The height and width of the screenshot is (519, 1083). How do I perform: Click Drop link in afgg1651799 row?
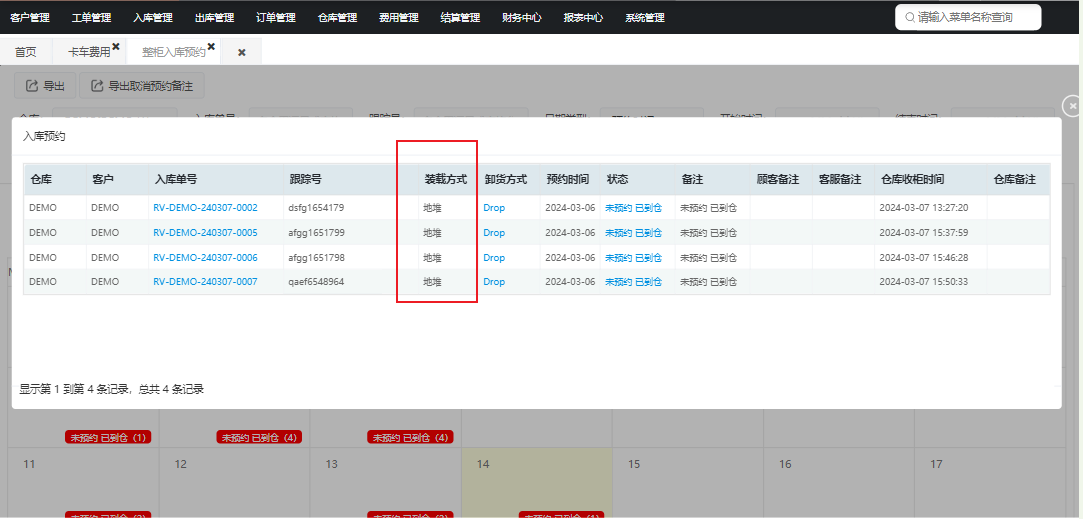[494, 232]
